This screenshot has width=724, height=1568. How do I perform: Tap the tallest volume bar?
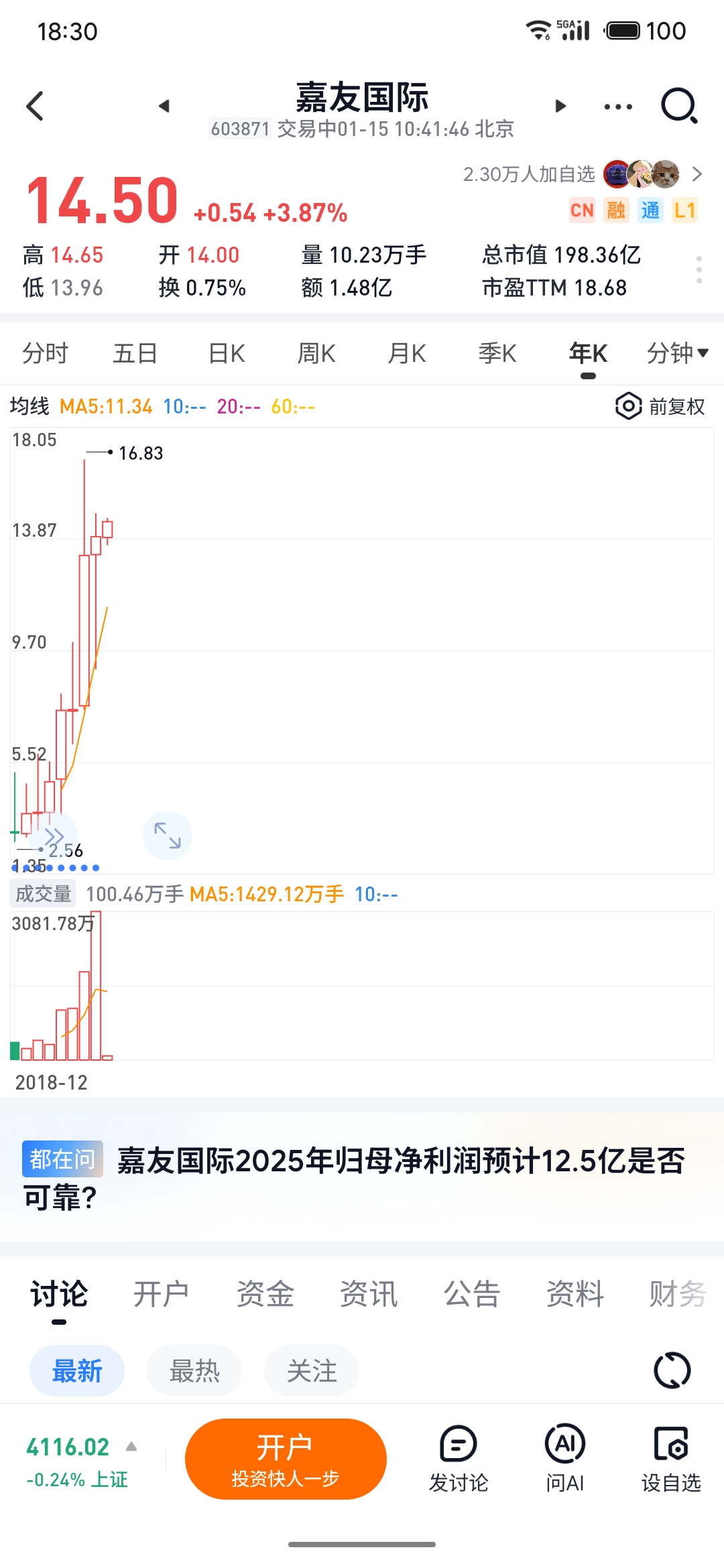click(x=96, y=985)
